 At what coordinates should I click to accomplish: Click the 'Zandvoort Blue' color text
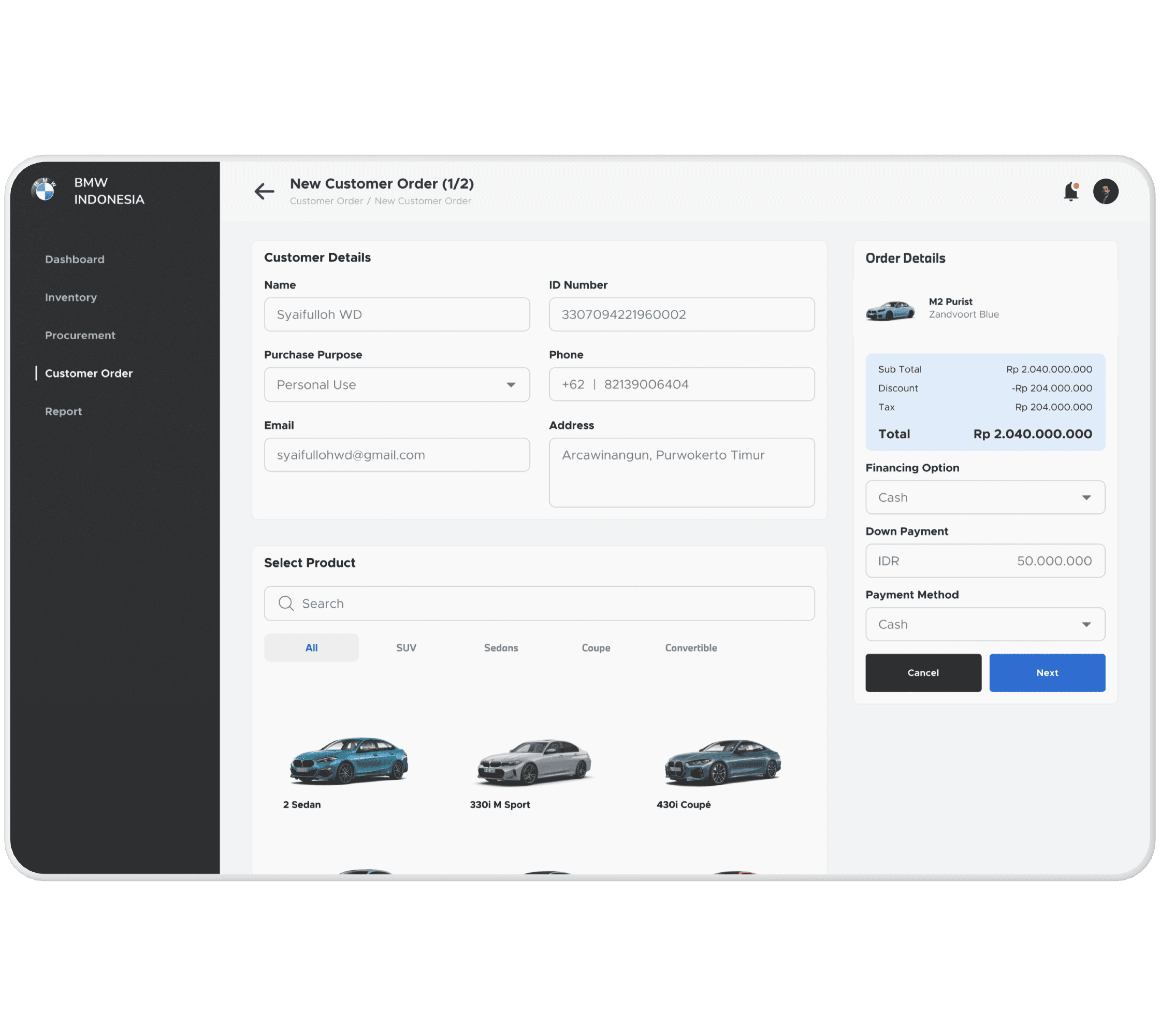pyautogui.click(x=964, y=314)
